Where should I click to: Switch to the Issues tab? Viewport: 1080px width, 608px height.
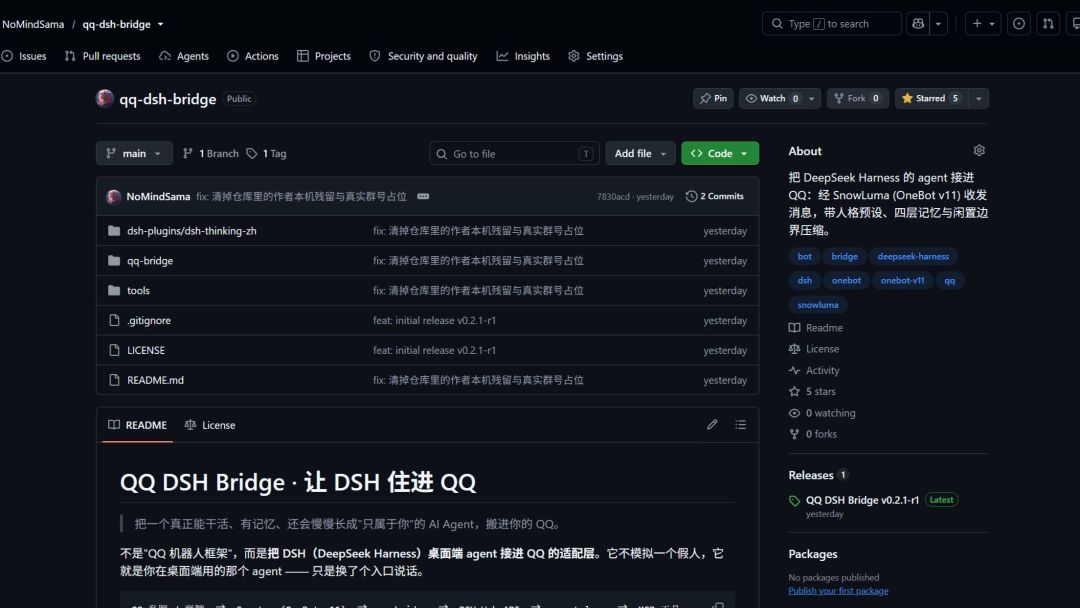tap(25, 56)
